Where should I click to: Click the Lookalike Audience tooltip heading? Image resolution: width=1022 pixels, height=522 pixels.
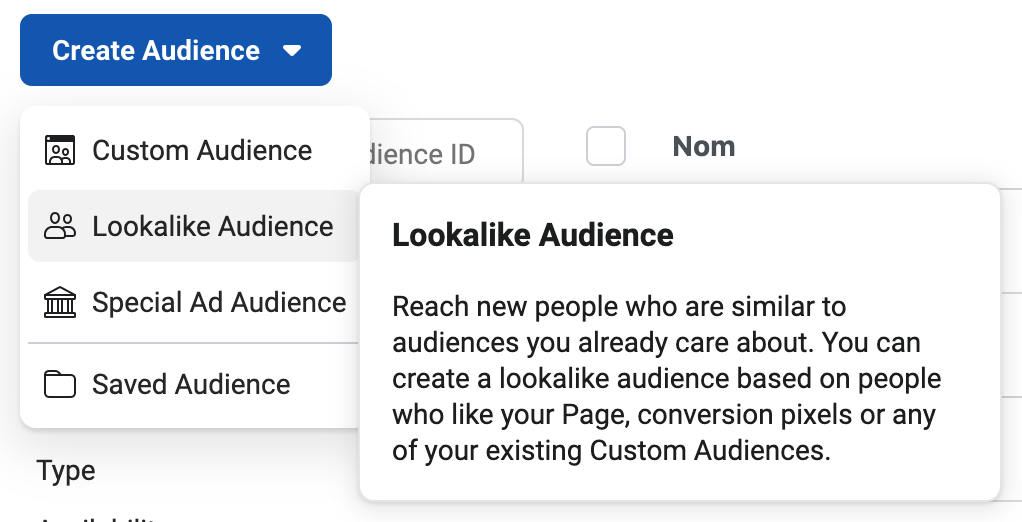(x=532, y=235)
